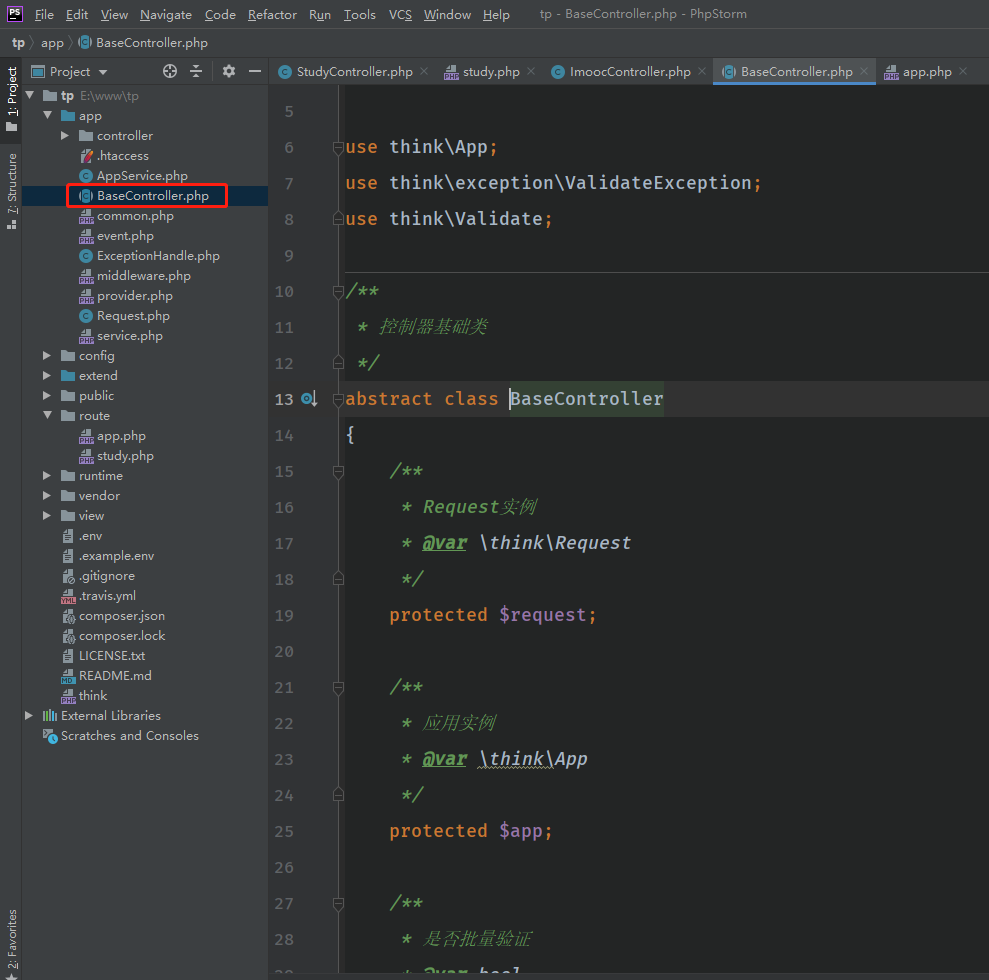Close the BaseController.php tab
This screenshot has height=980, width=989.
pos(864,71)
